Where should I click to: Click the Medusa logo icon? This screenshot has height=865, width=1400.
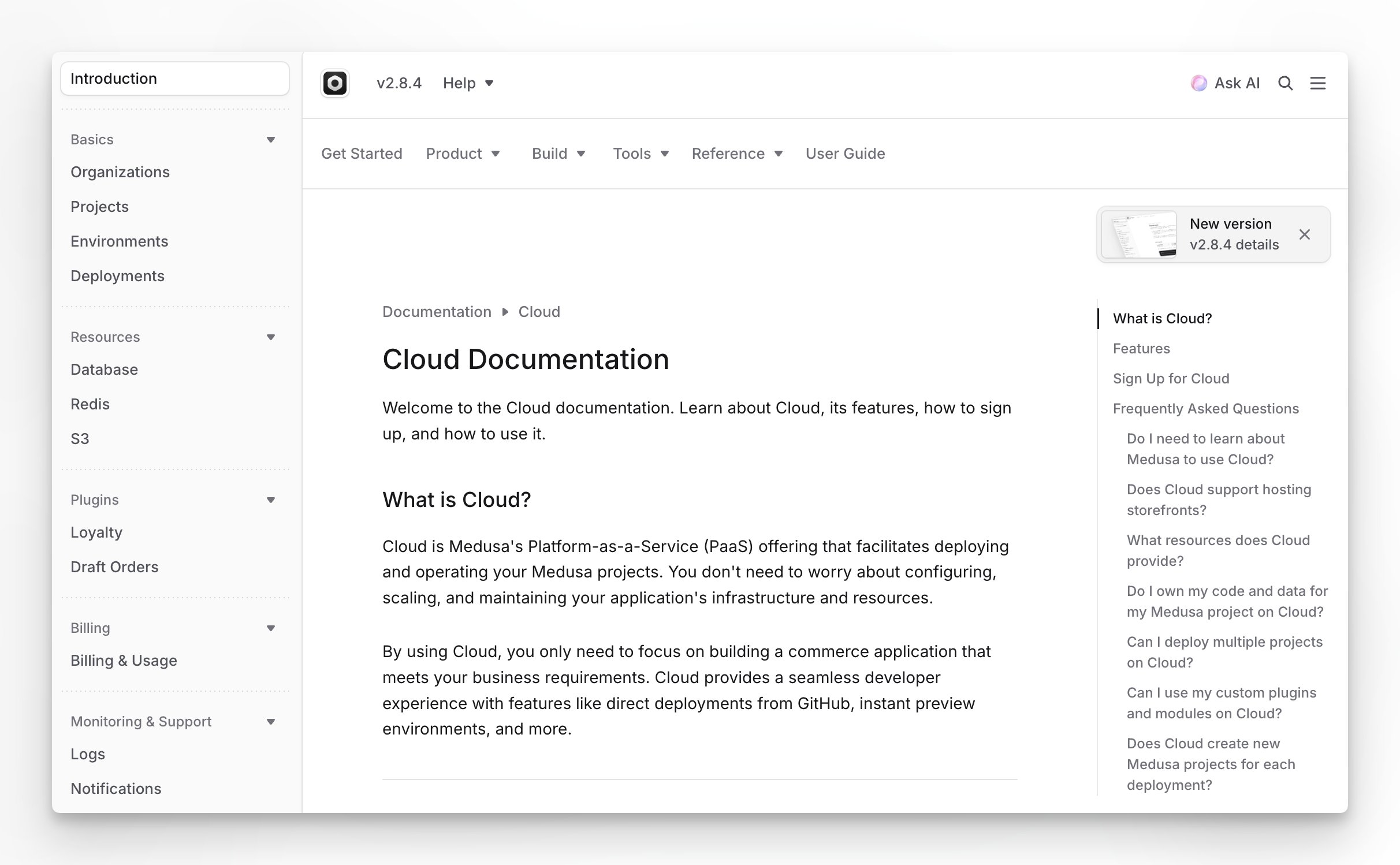tap(335, 83)
